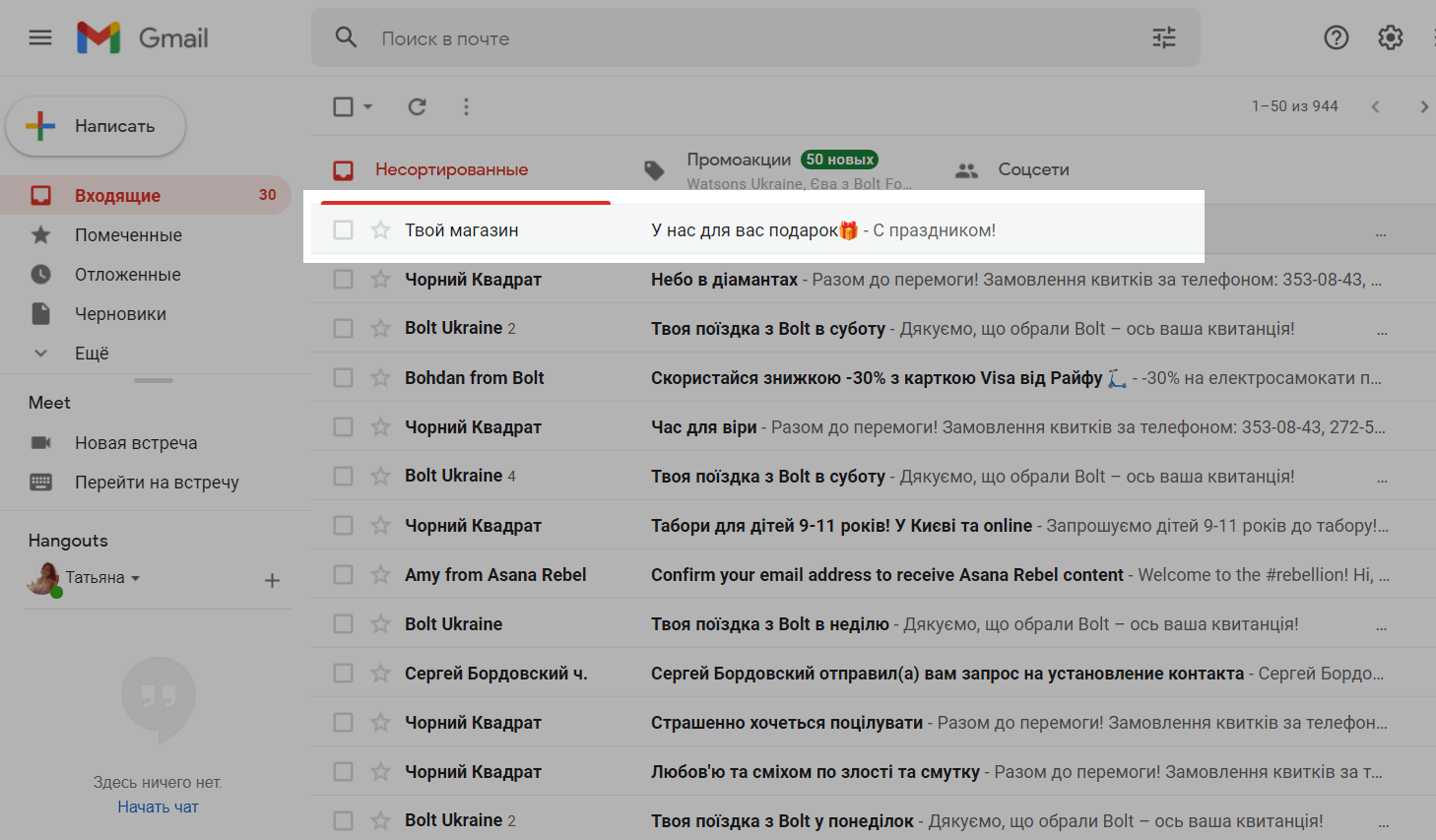This screenshot has width=1436, height=840.
Task: Click plus icon to add Hangouts contact
Action: click(x=272, y=581)
